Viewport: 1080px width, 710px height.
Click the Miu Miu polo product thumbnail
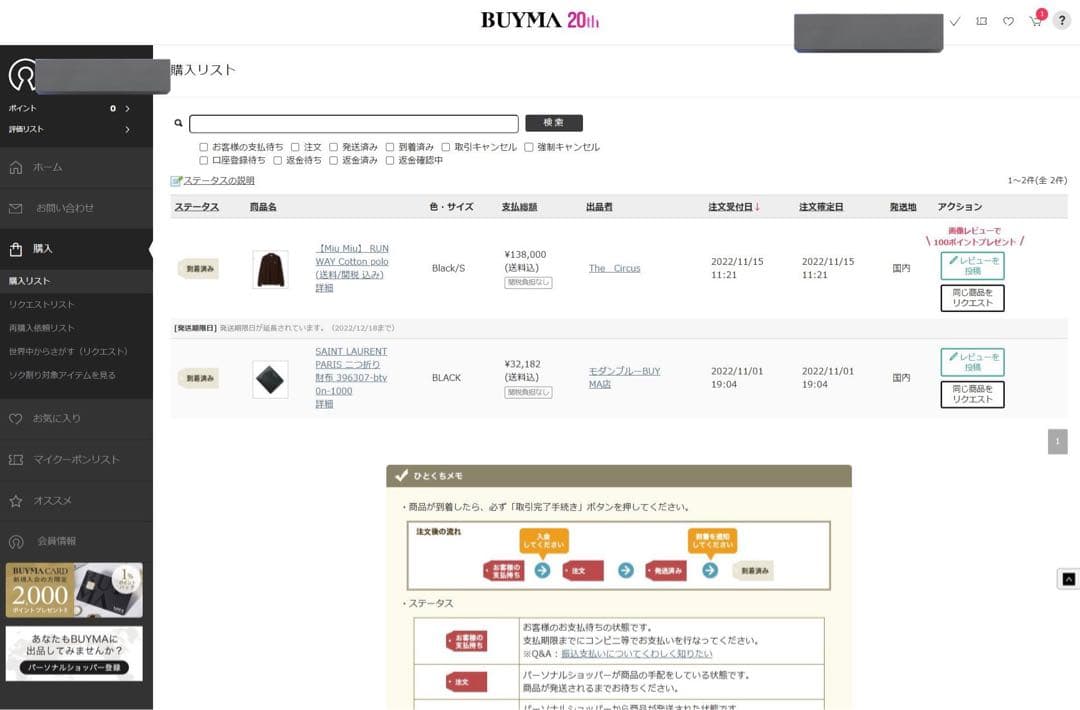pyautogui.click(x=270, y=269)
